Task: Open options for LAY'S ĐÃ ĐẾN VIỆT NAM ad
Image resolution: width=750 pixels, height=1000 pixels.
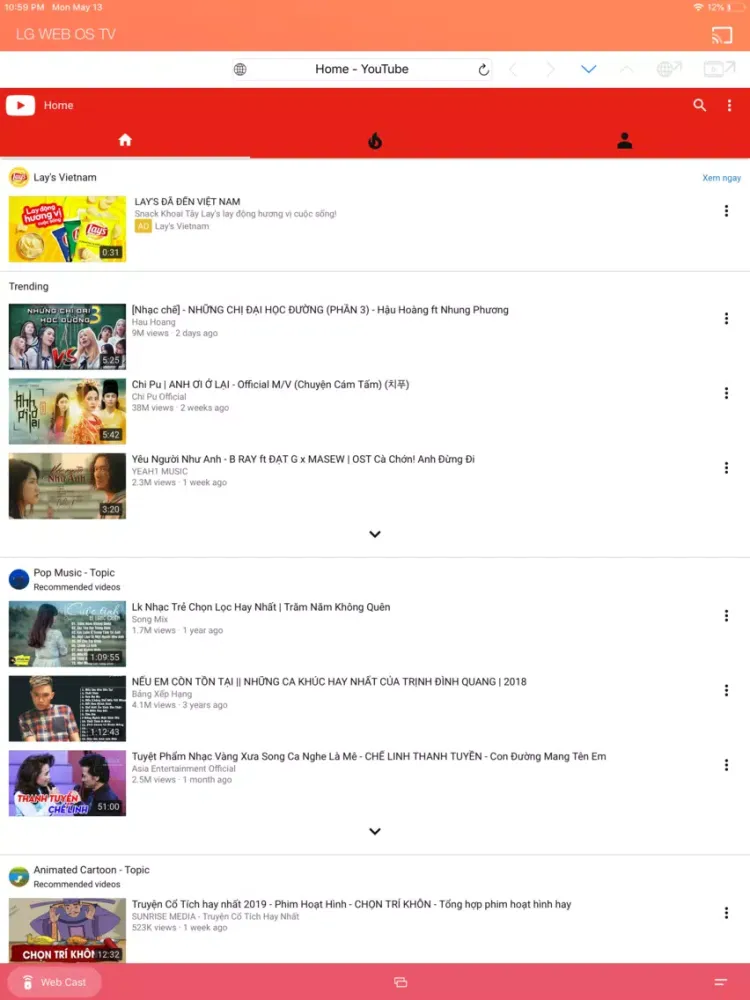Action: pyautogui.click(x=726, y=211)
